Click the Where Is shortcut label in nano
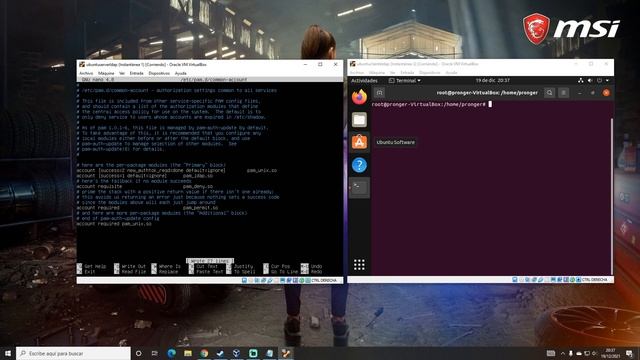This screenshot has height=360, width=640. click(x=169, y=266)
